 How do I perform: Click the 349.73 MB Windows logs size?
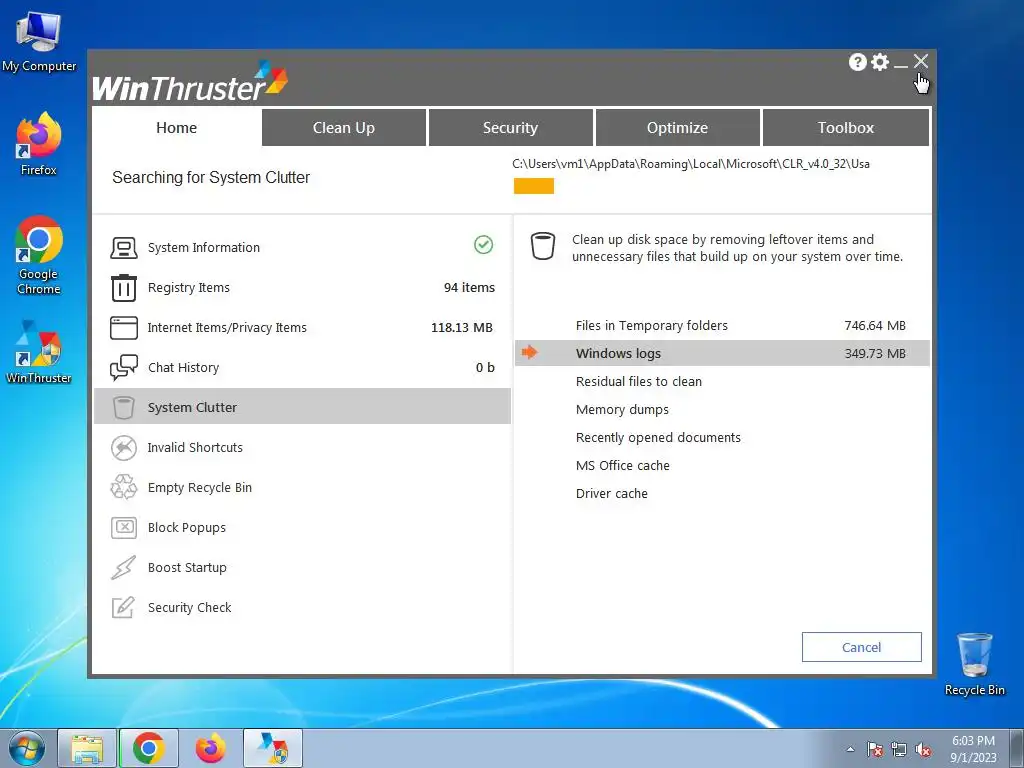(x=874, y=353)
